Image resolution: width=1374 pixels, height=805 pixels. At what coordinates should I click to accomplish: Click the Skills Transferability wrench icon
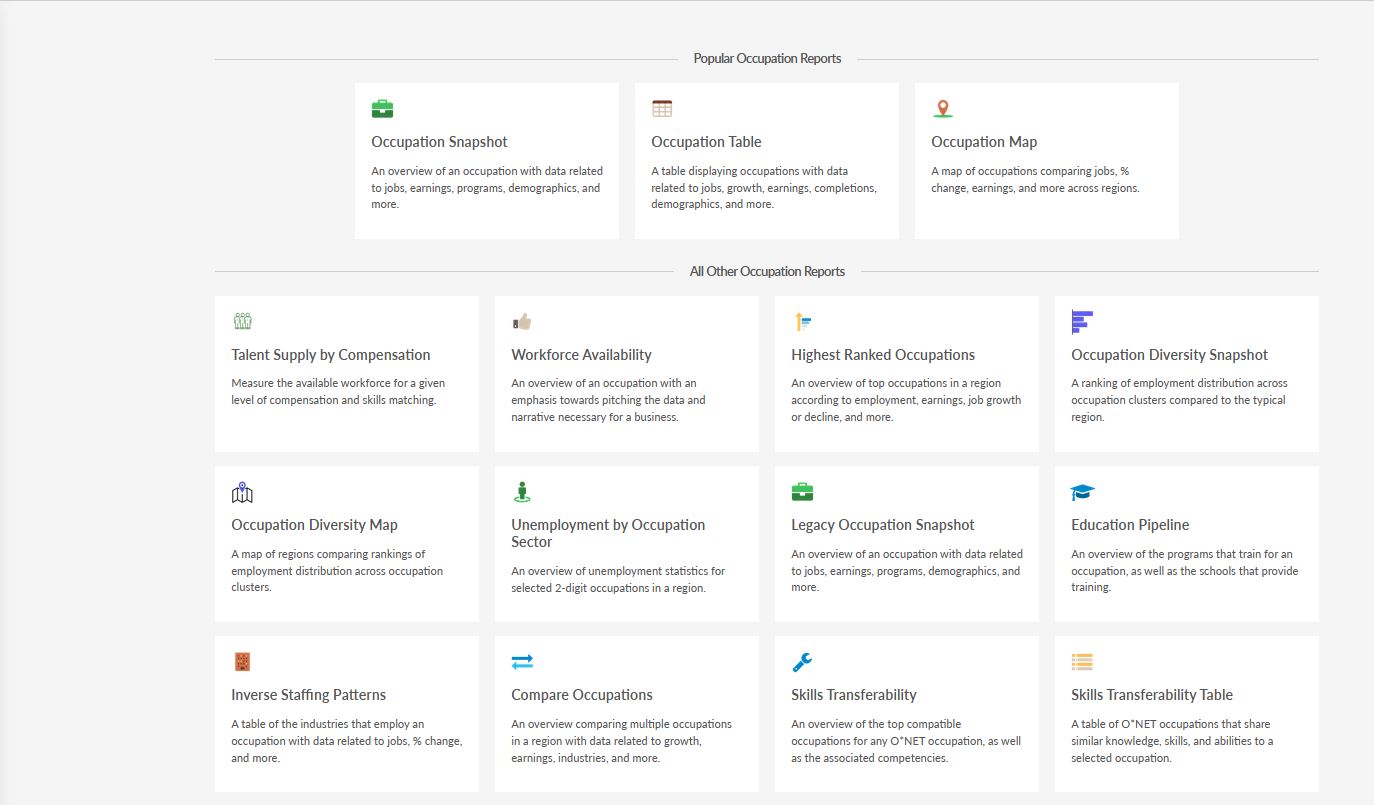[801, 661]
